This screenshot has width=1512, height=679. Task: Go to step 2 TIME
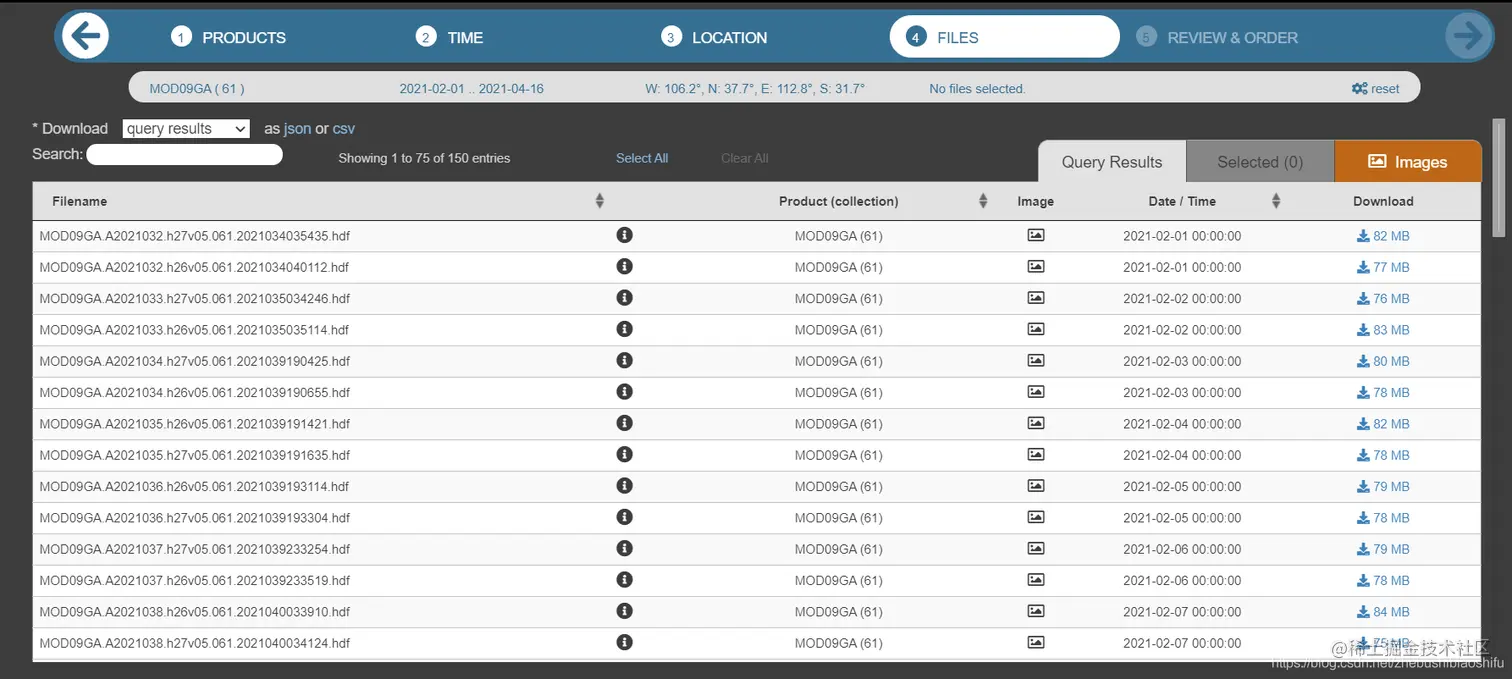point(450,37)
